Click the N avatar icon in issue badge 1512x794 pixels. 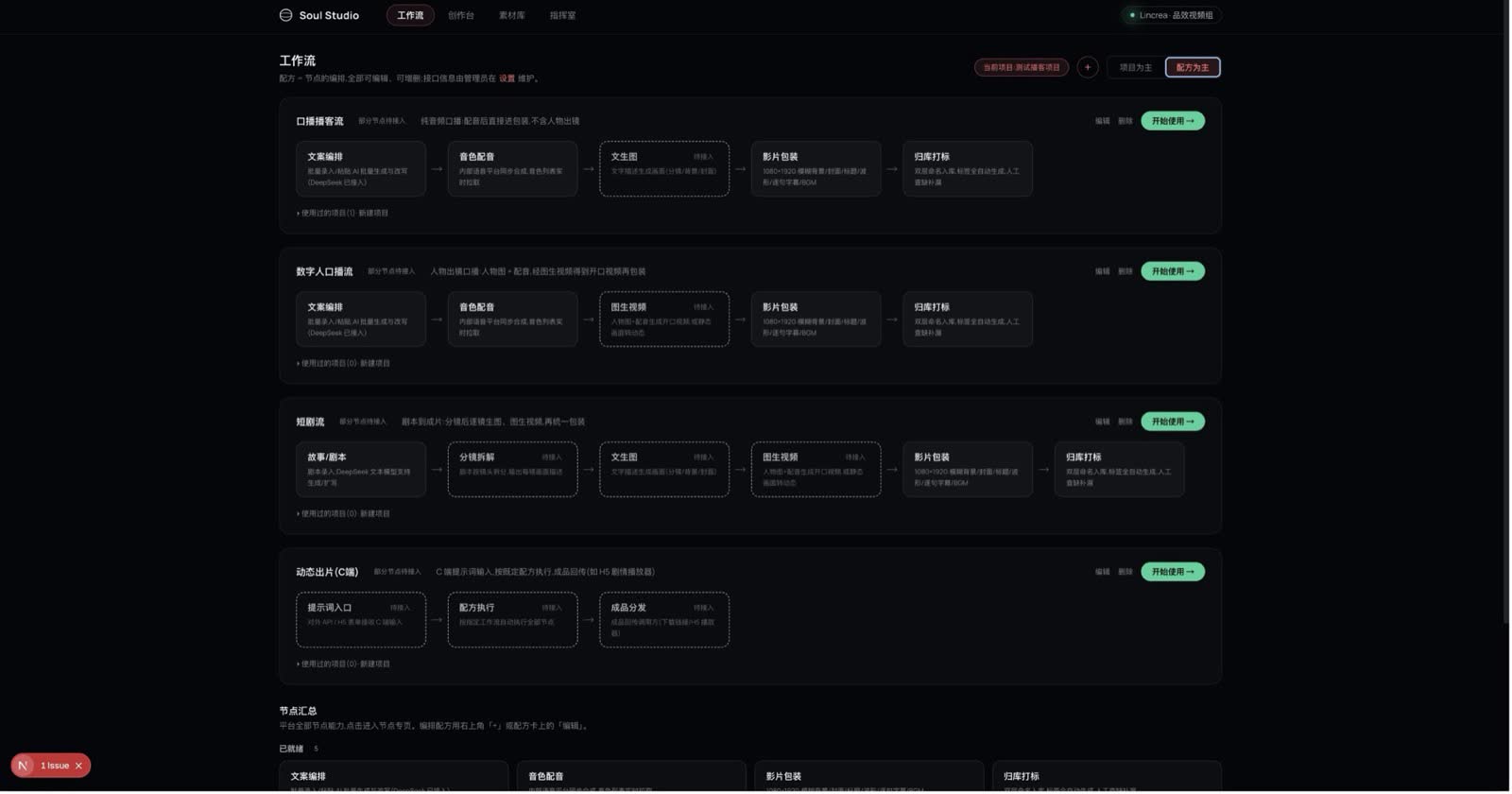pos(23,767)
